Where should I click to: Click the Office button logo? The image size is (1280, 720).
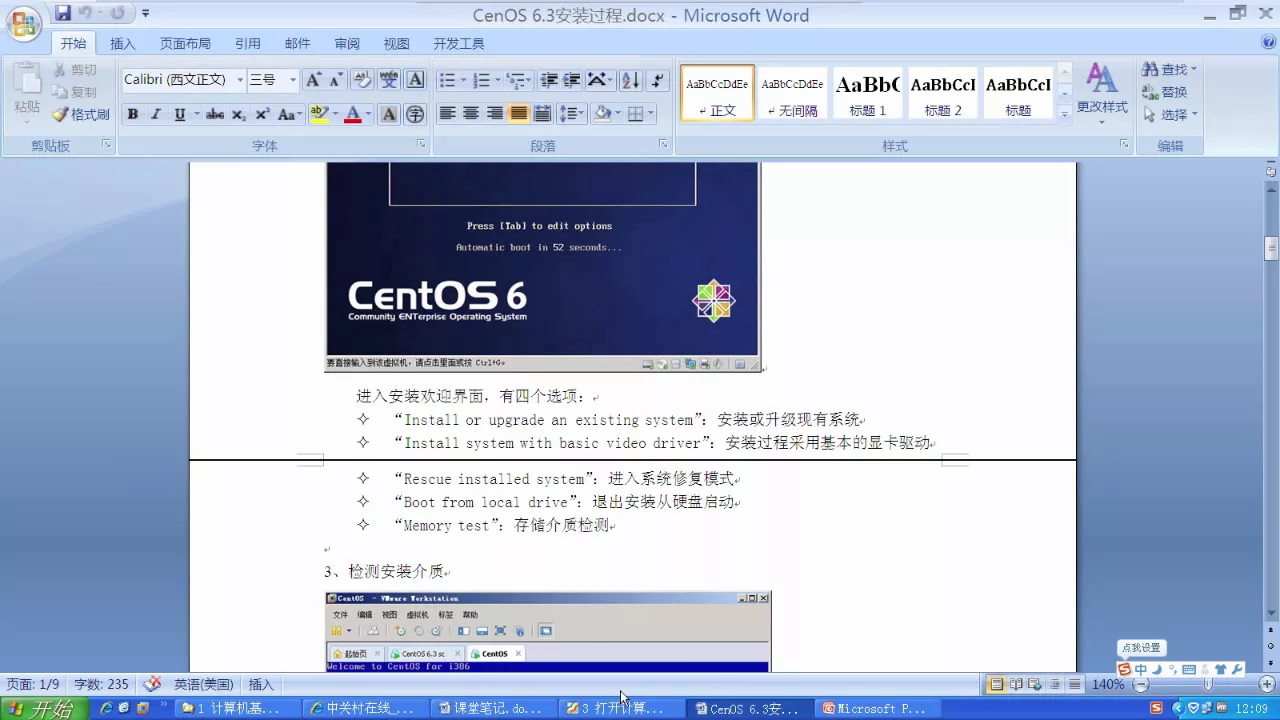(x=24, y=23)
